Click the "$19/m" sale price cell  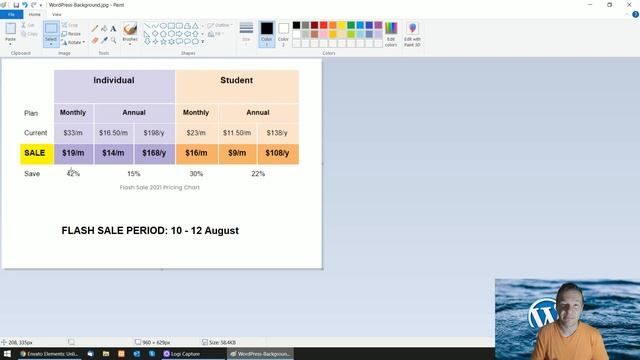73,153
